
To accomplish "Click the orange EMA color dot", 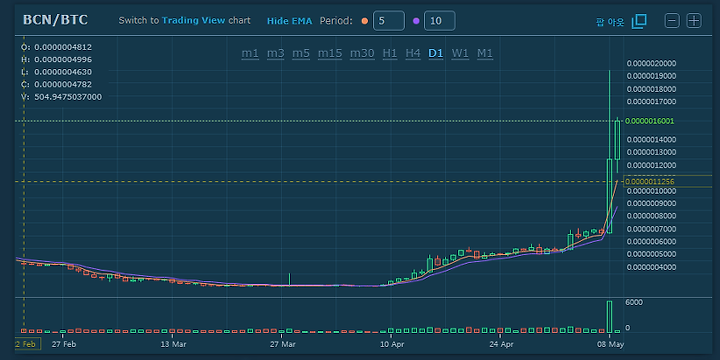I will [x=365, y=21].
